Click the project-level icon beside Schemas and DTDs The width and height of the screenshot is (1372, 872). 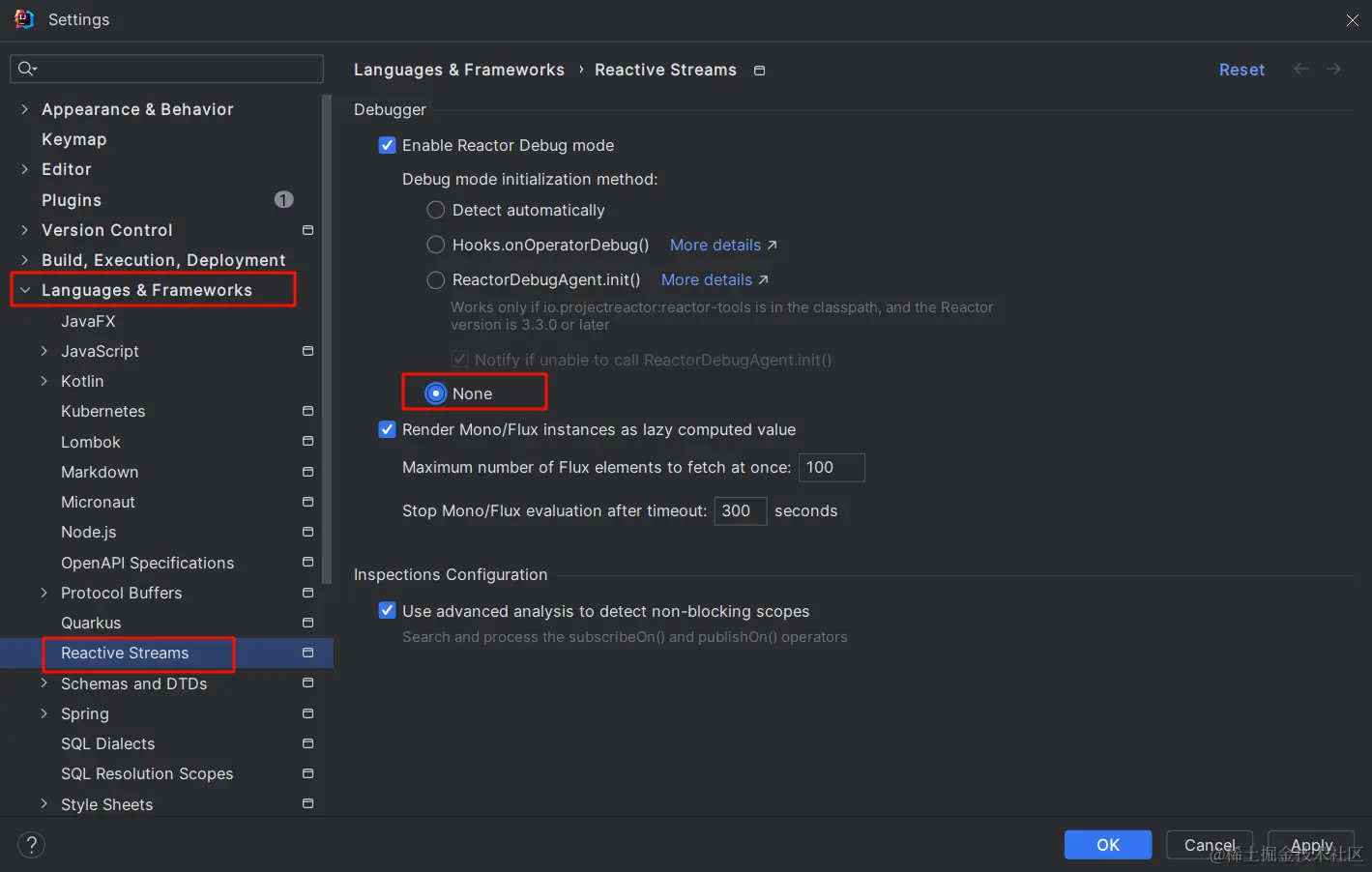click(x=307, y=683)
